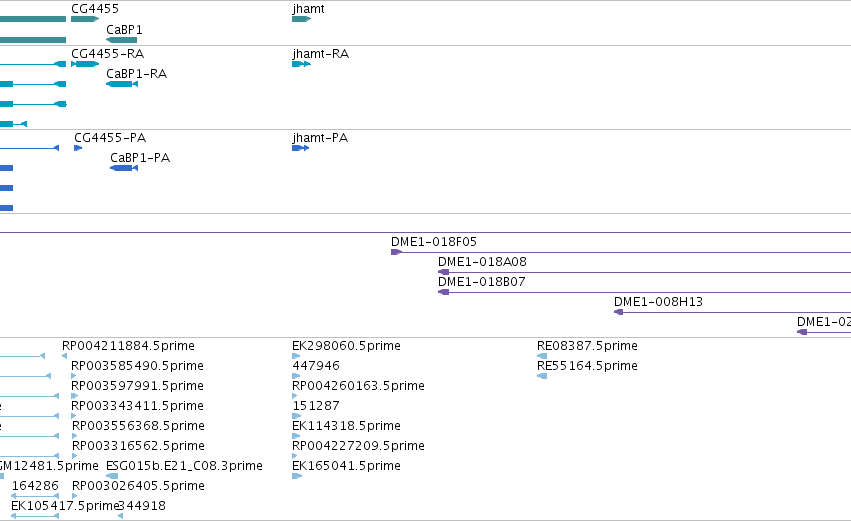Select the CG4455-PA protein feature
Image resolution: width=851 pixels, height=521 pixels.
tap(78, 148)
